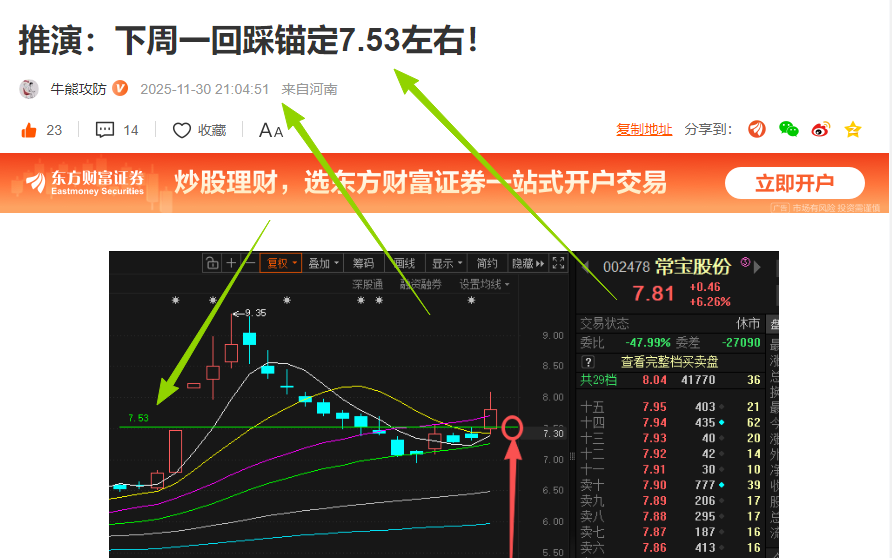The width and height of the screenshot is (892, 558).
Task: Select the 画线 drawing tool
Action: point(404,263)
